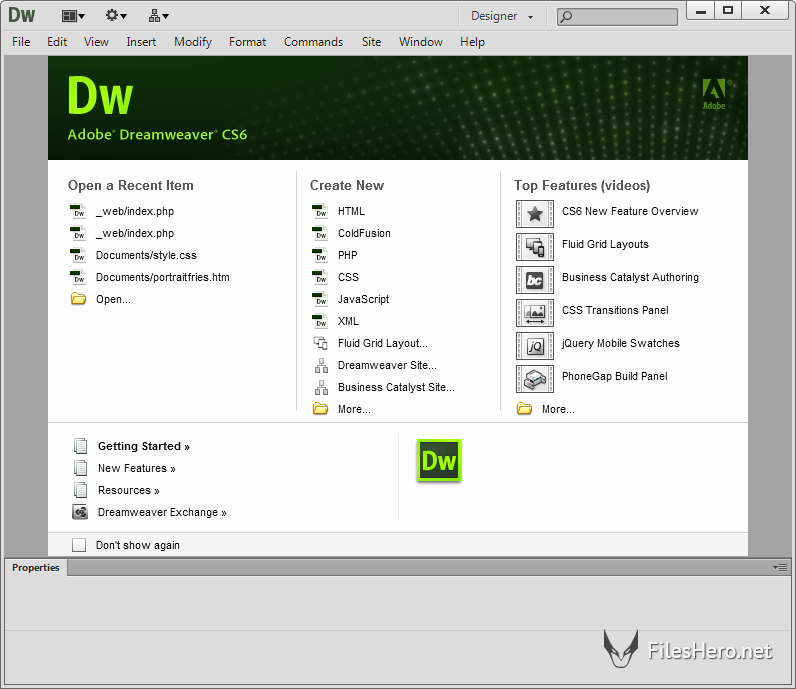Click the PHP document icon

[320, 255]
